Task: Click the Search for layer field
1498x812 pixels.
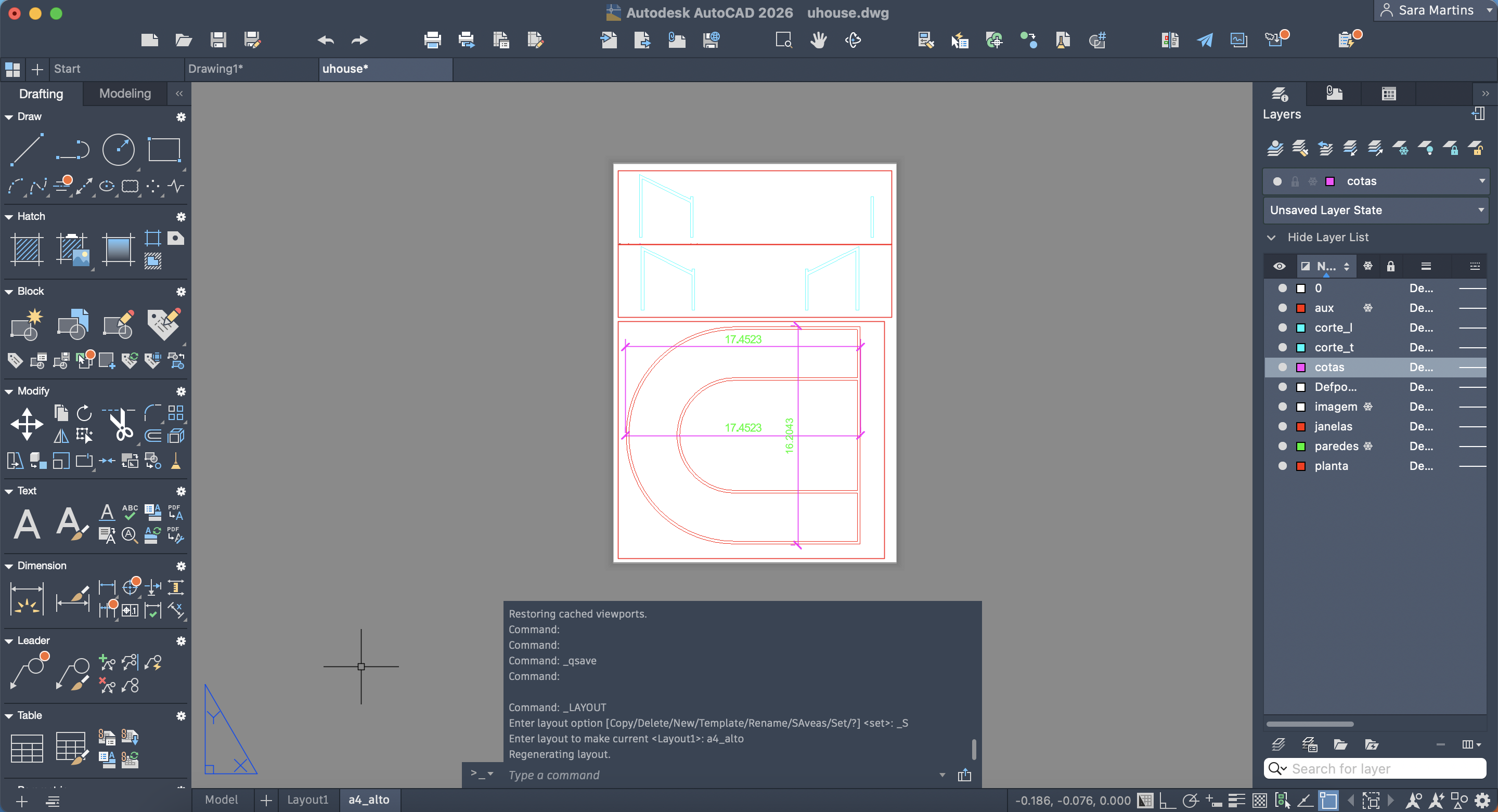Action: (x=1384, y=768)
